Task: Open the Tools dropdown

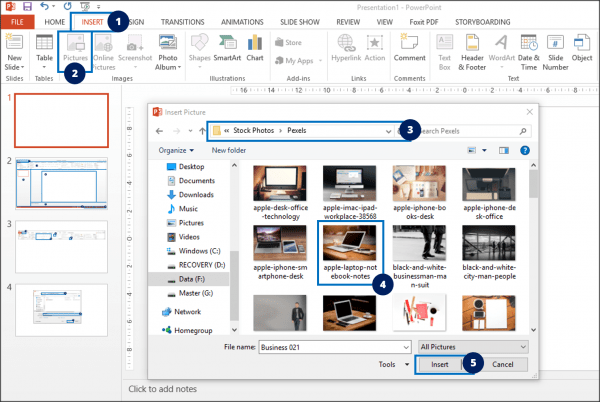Action: pos(392,365)
